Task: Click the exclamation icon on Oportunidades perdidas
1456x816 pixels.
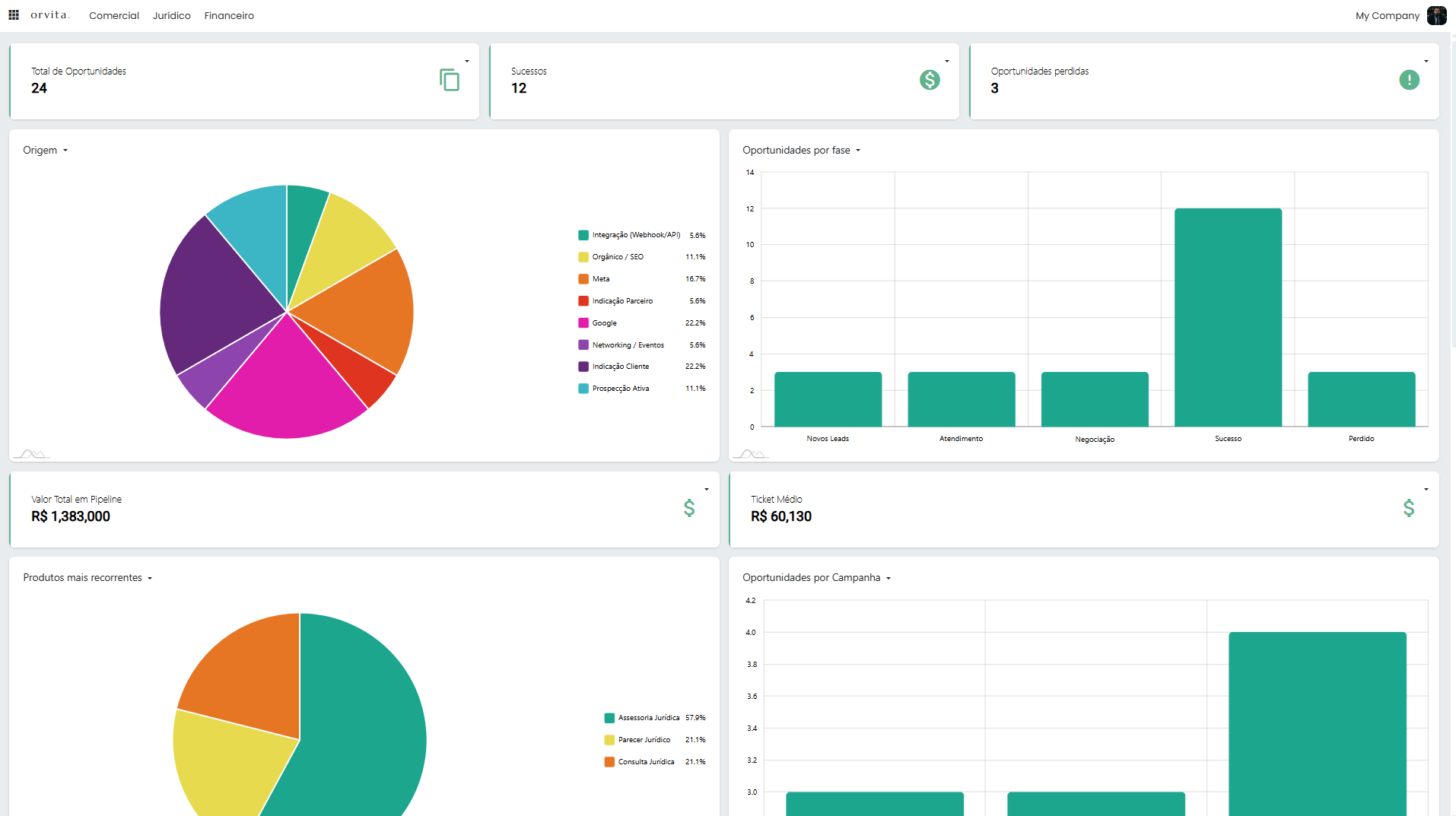Action: click(x=1409, y=80)
